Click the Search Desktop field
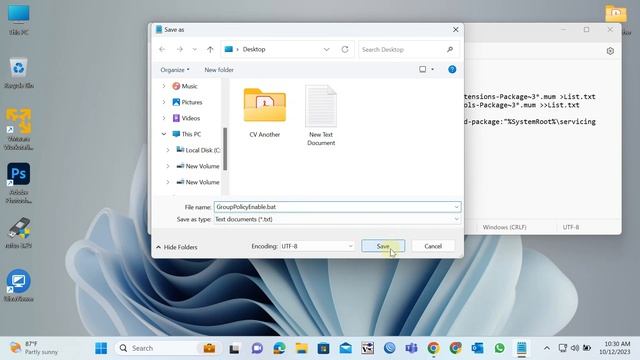The image size is (640, 360). (409, 49)
